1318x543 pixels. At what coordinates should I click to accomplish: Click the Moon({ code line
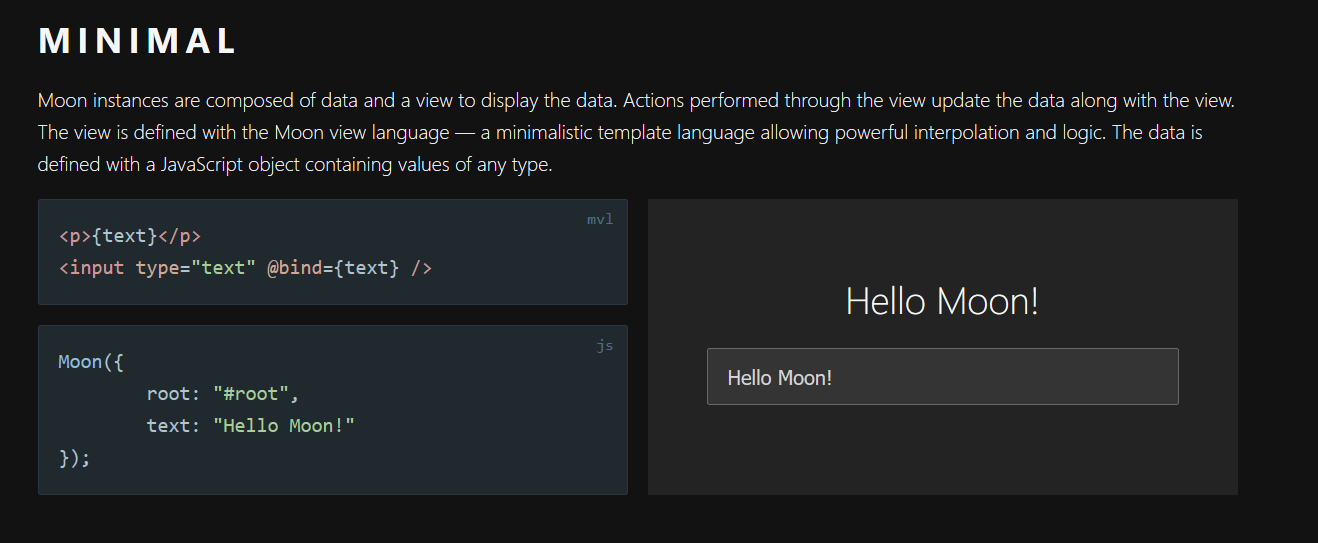pyautogui.click(x=91, y=362)
